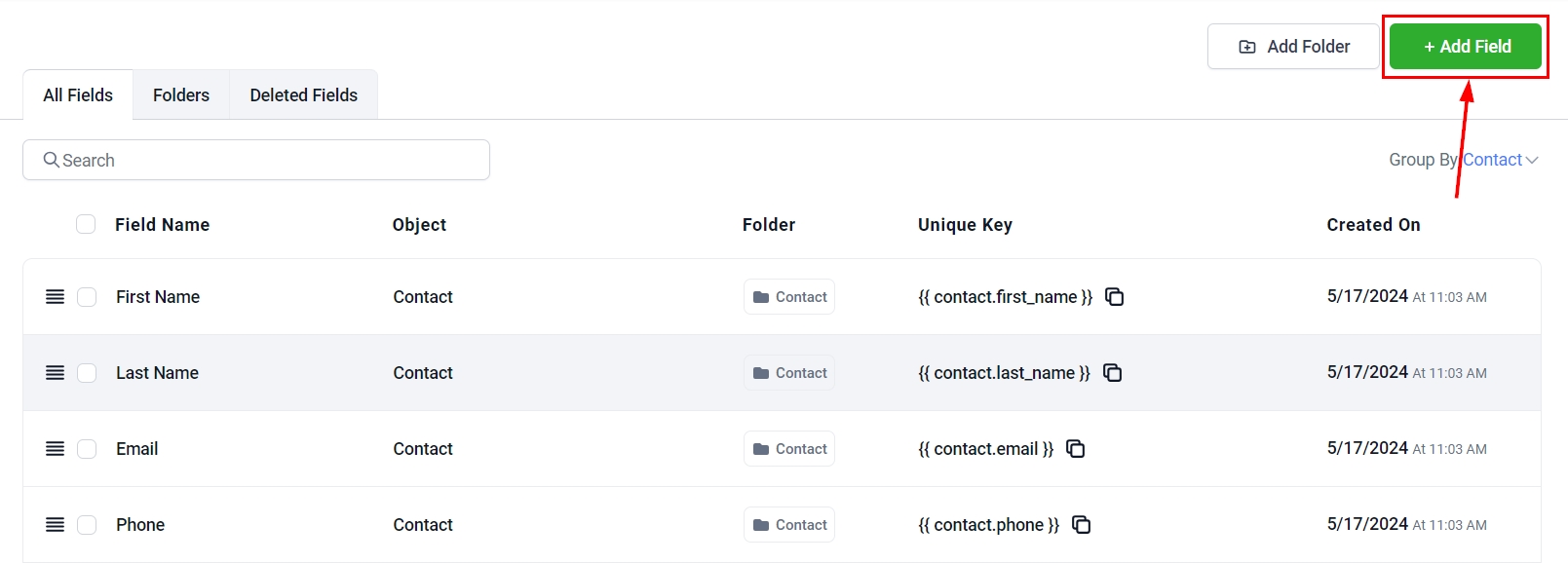Copy the contact.email unique key
The width and height of the screenshot is (1568, 563).
(1076, 449)
